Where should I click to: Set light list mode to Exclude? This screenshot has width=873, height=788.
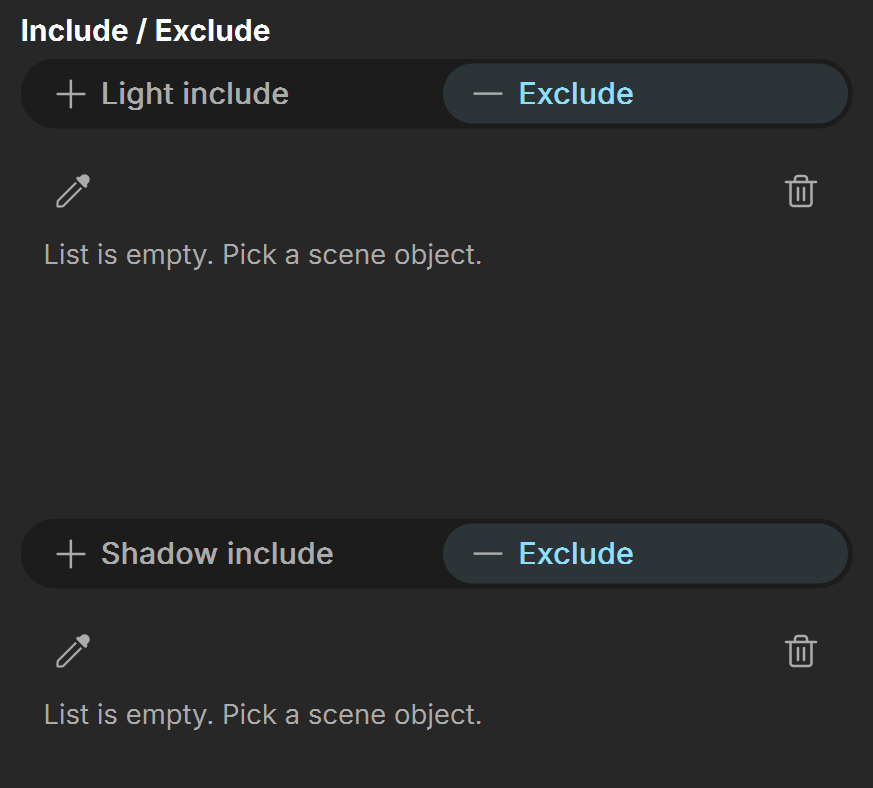click(645, 94)
